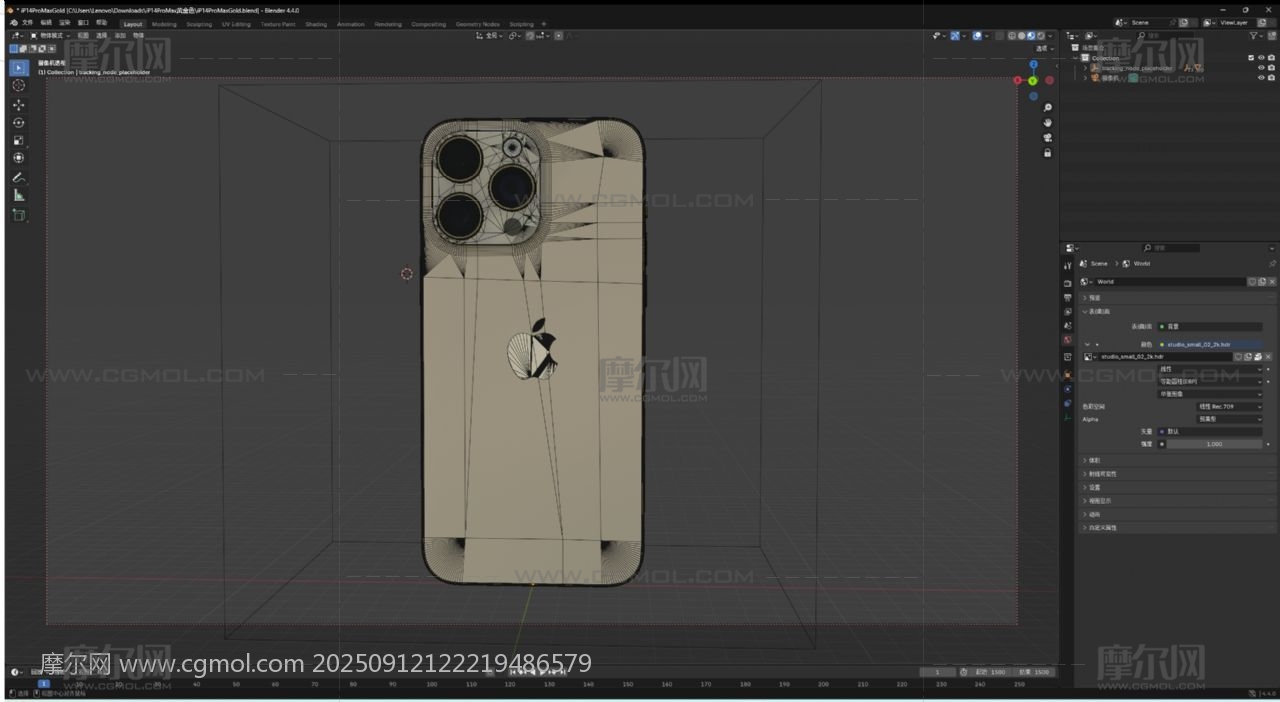Open the Scene properties tab icon
The image size is (1280, 702).
(1068, 325)
